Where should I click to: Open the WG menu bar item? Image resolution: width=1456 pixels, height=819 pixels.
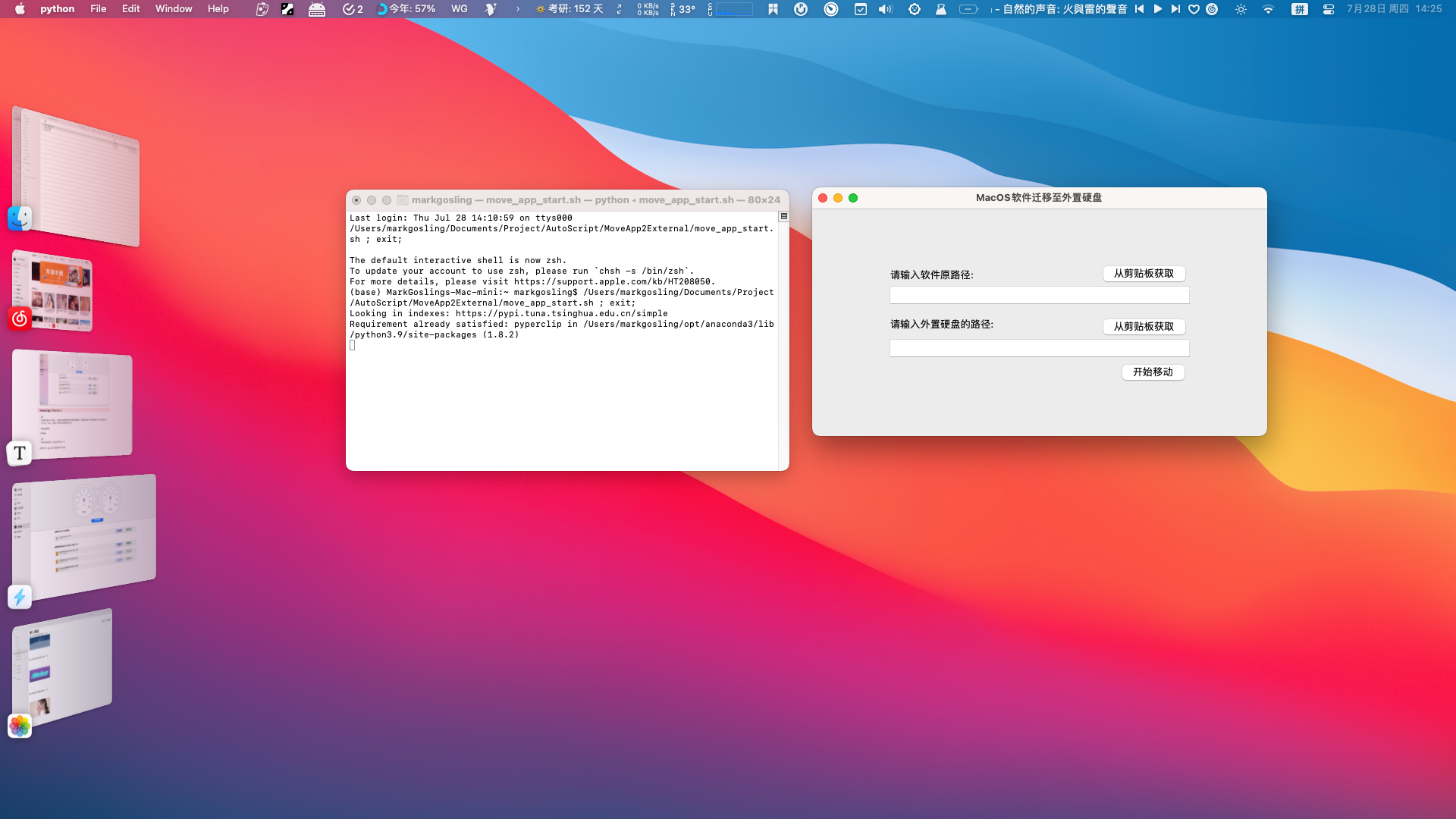460,9
